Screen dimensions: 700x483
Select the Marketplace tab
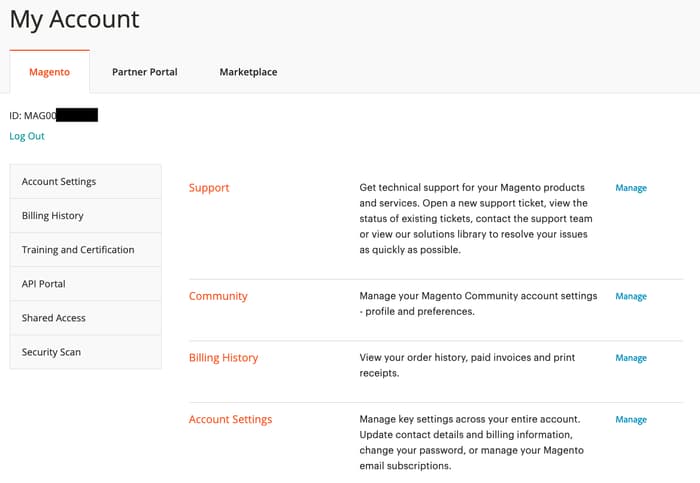pos(248,72)
